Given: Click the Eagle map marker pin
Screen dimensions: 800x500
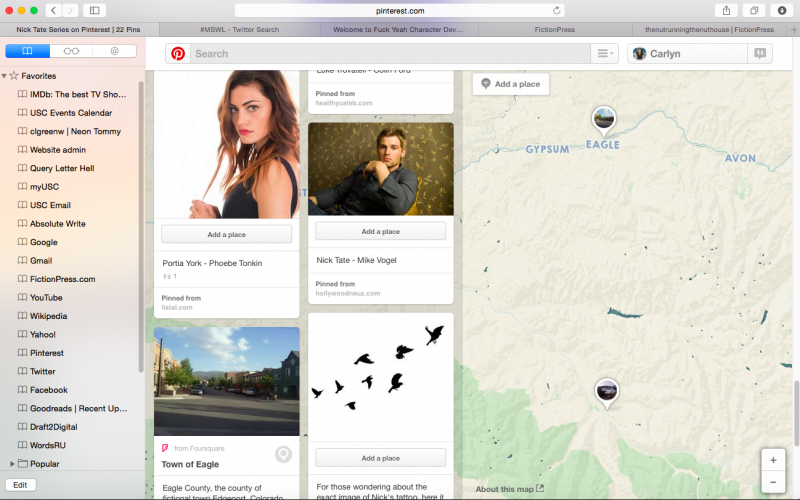Looking at the screenshot, I should pos(604,121).
